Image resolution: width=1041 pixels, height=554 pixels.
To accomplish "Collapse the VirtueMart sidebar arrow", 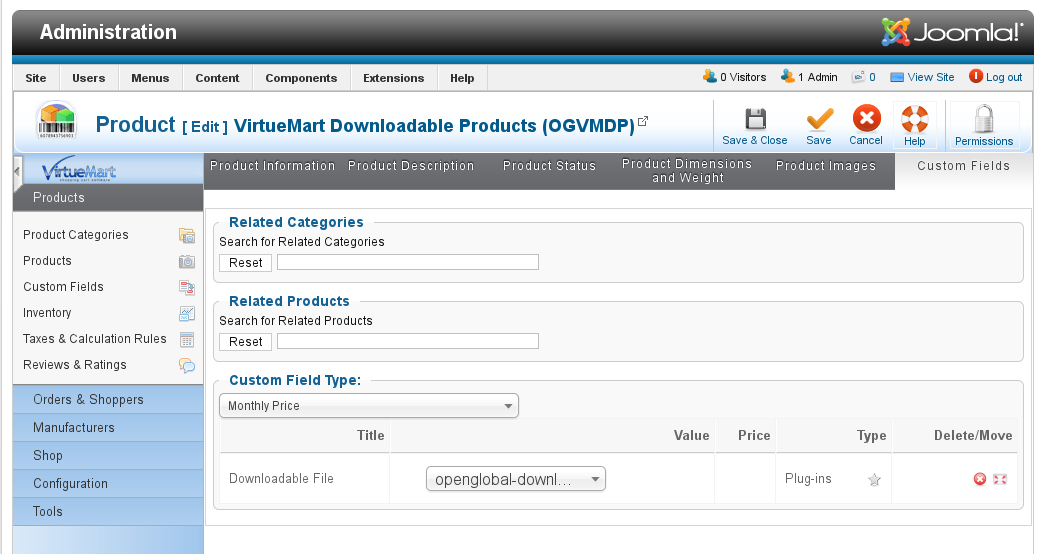I will coord(17,171).
